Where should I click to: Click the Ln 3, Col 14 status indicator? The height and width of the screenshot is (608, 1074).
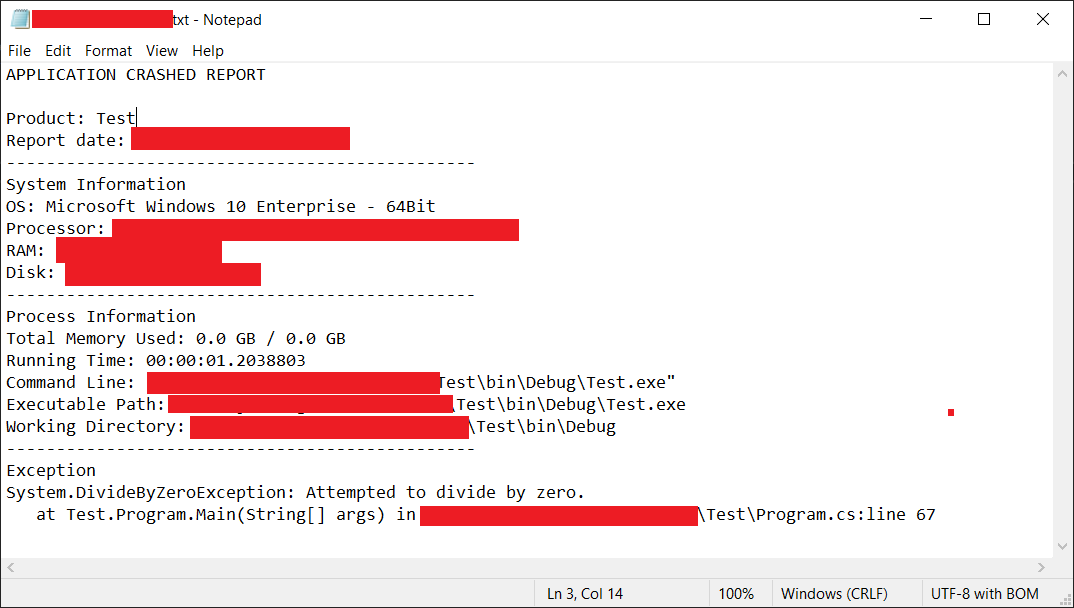pyautogui.click(x=585, y=594)
